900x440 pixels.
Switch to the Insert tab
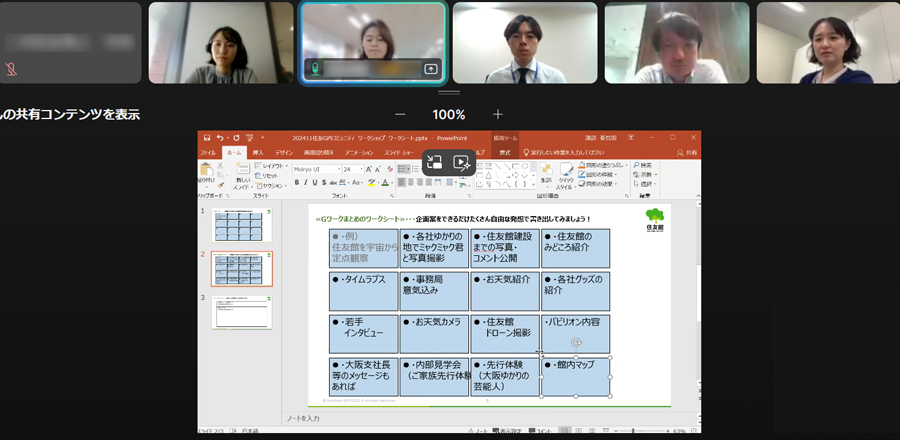click(258, 153)
